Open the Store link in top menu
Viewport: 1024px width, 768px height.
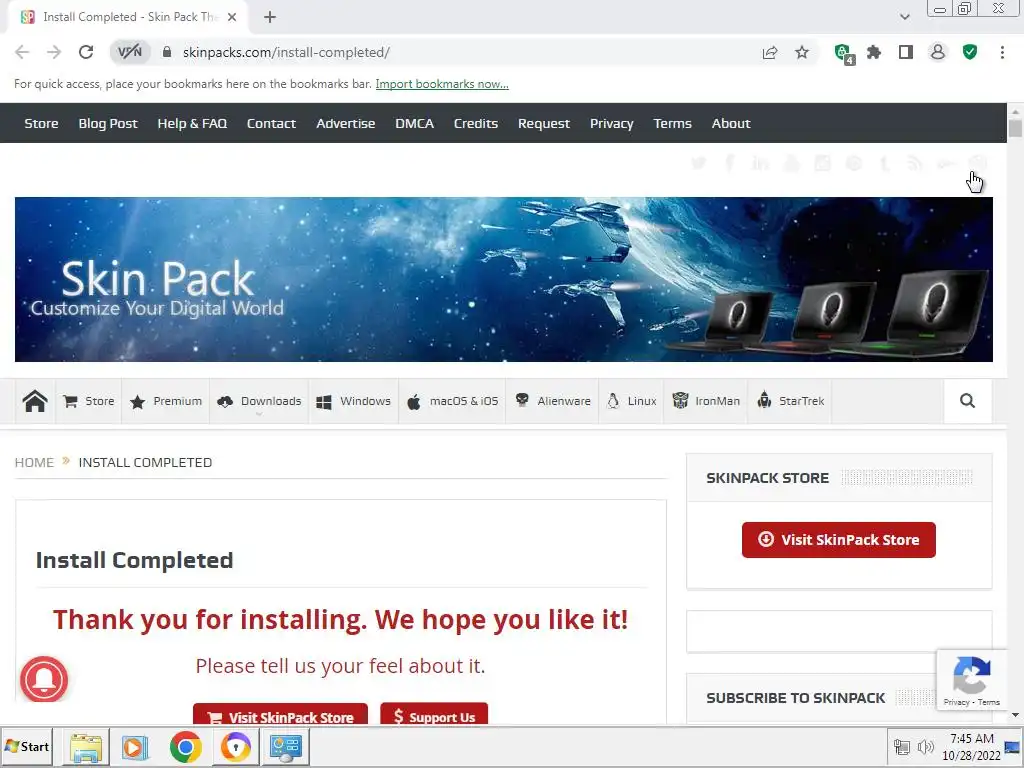[x=41, y=123]
